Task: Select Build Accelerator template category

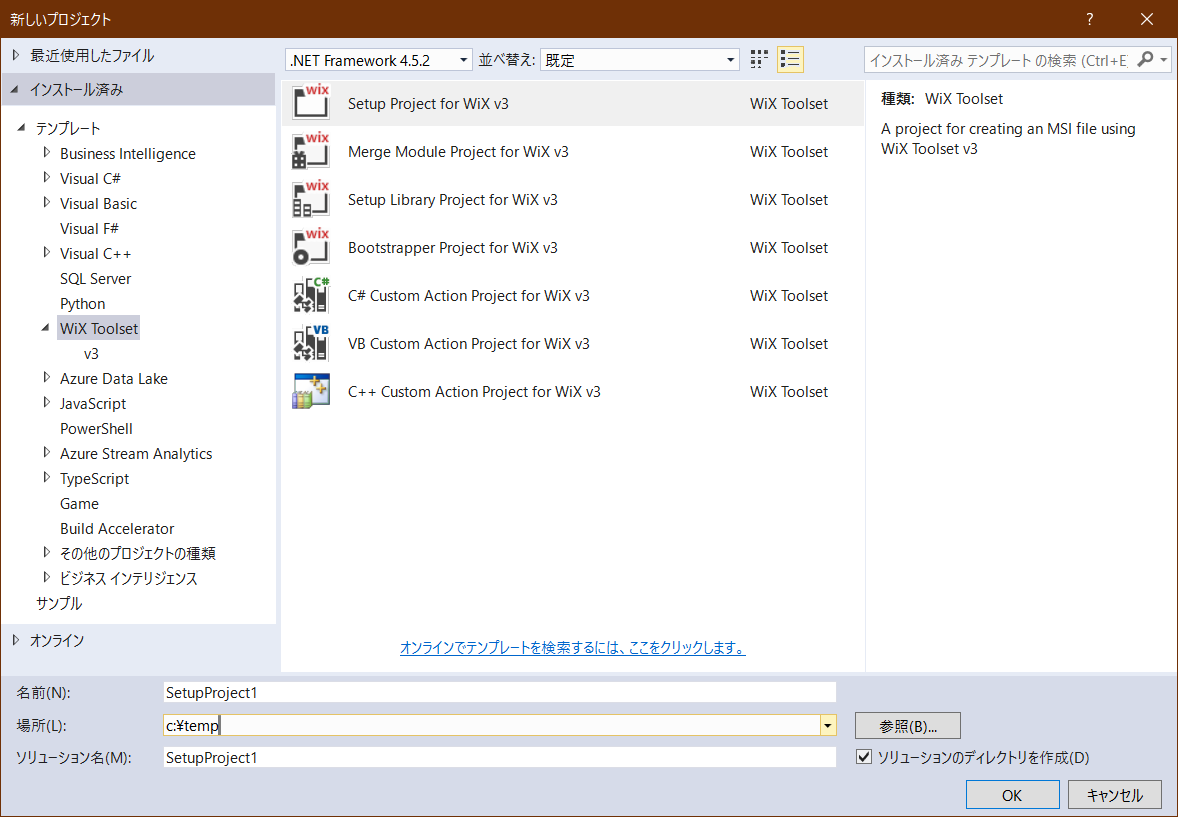Action: [117, 528]
